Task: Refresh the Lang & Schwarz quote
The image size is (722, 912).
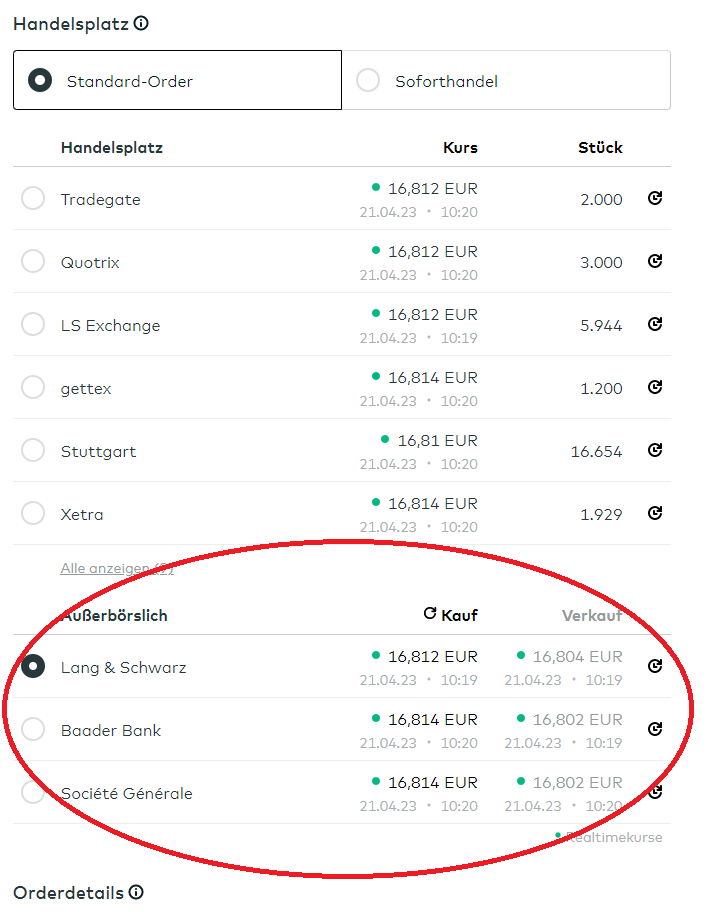Action: [655, 667]
